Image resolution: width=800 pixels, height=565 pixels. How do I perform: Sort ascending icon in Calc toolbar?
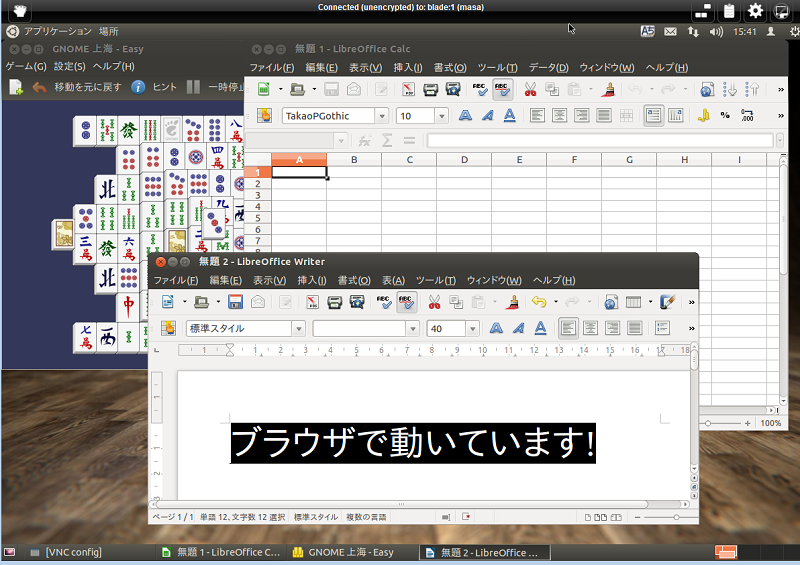coord(730,89)
